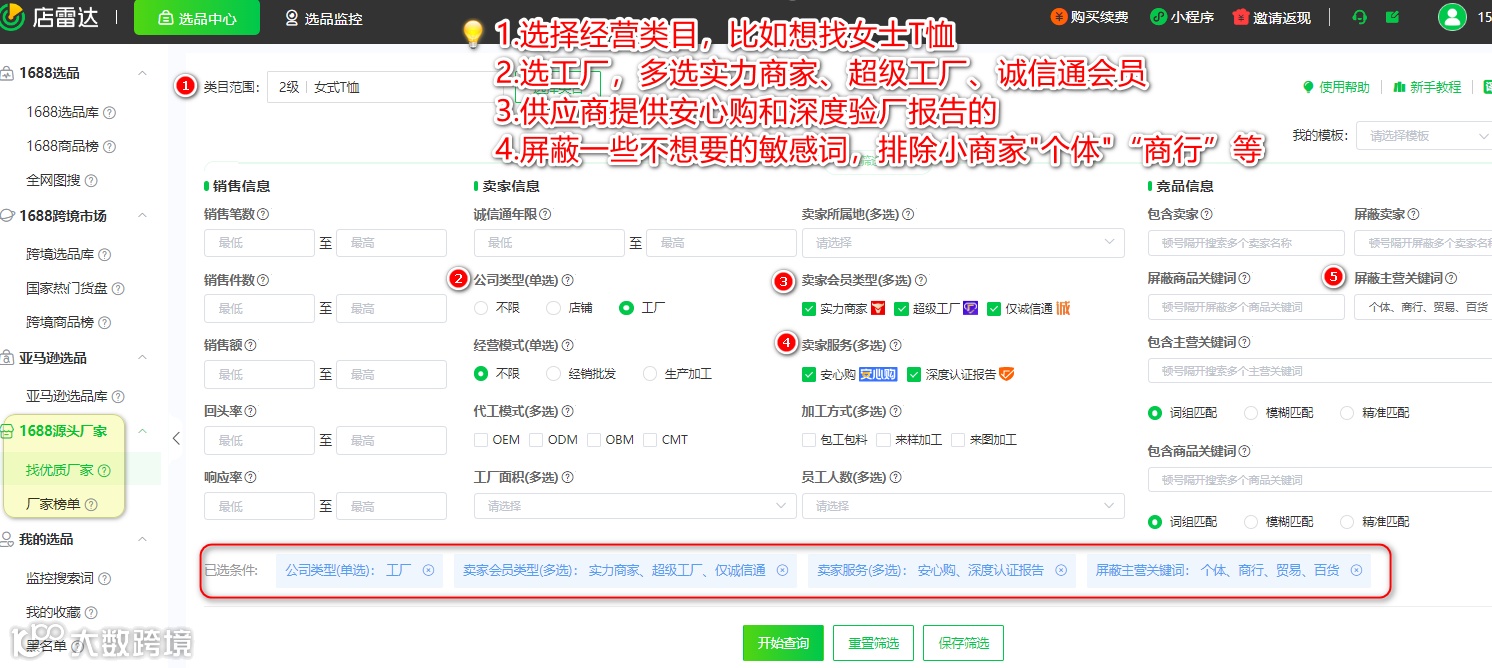This screenshot has width=1492, height=668.
Task: Click the customer service headset icon
Action: [x=1359, y=17]
